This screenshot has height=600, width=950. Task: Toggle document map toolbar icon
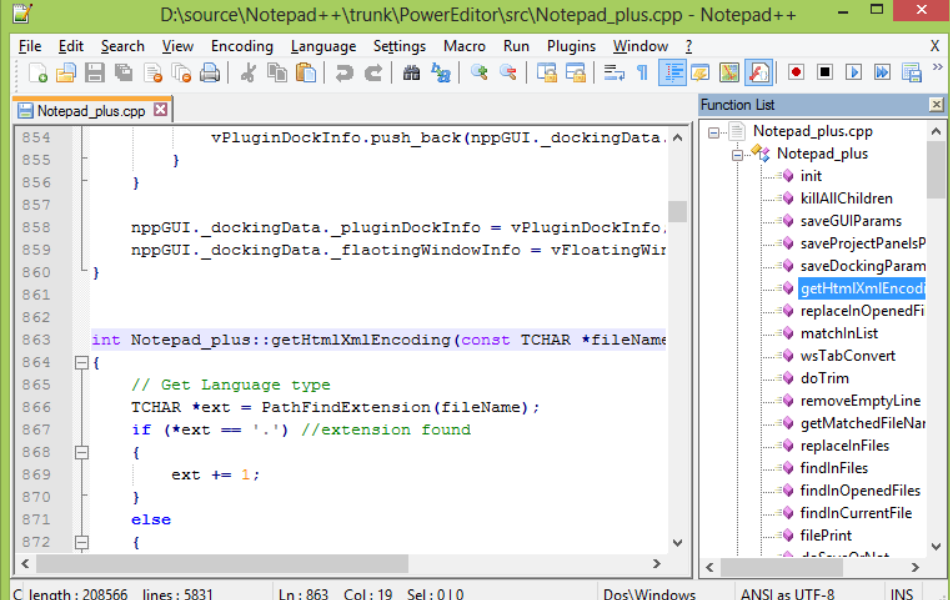729,73
